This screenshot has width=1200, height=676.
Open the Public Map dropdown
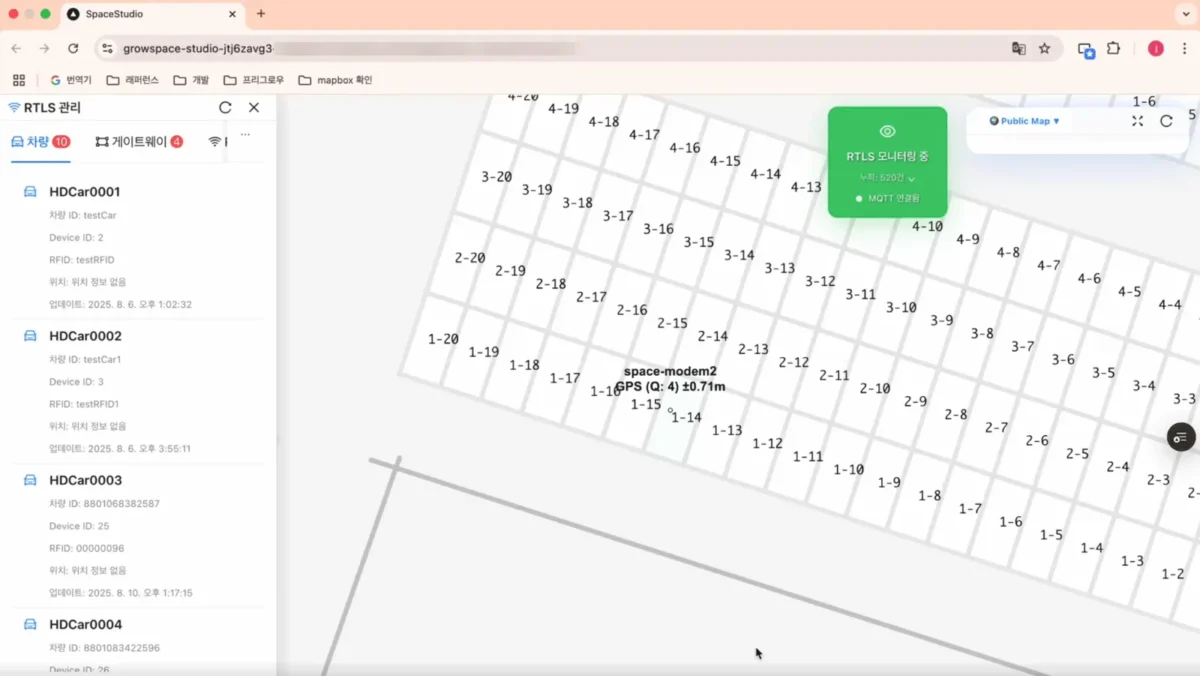[x=1024, y=121]
